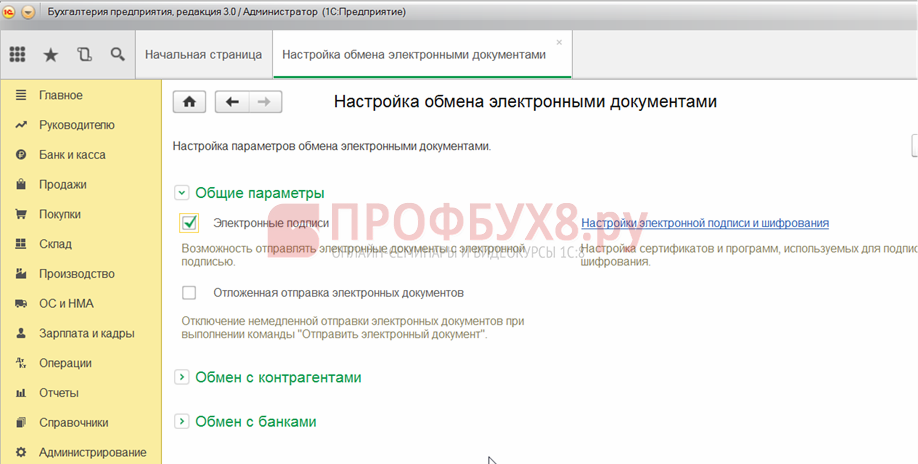Click the Склад warehouse grid icon
This screenshot has height=464, width=918.
(21, 243)
